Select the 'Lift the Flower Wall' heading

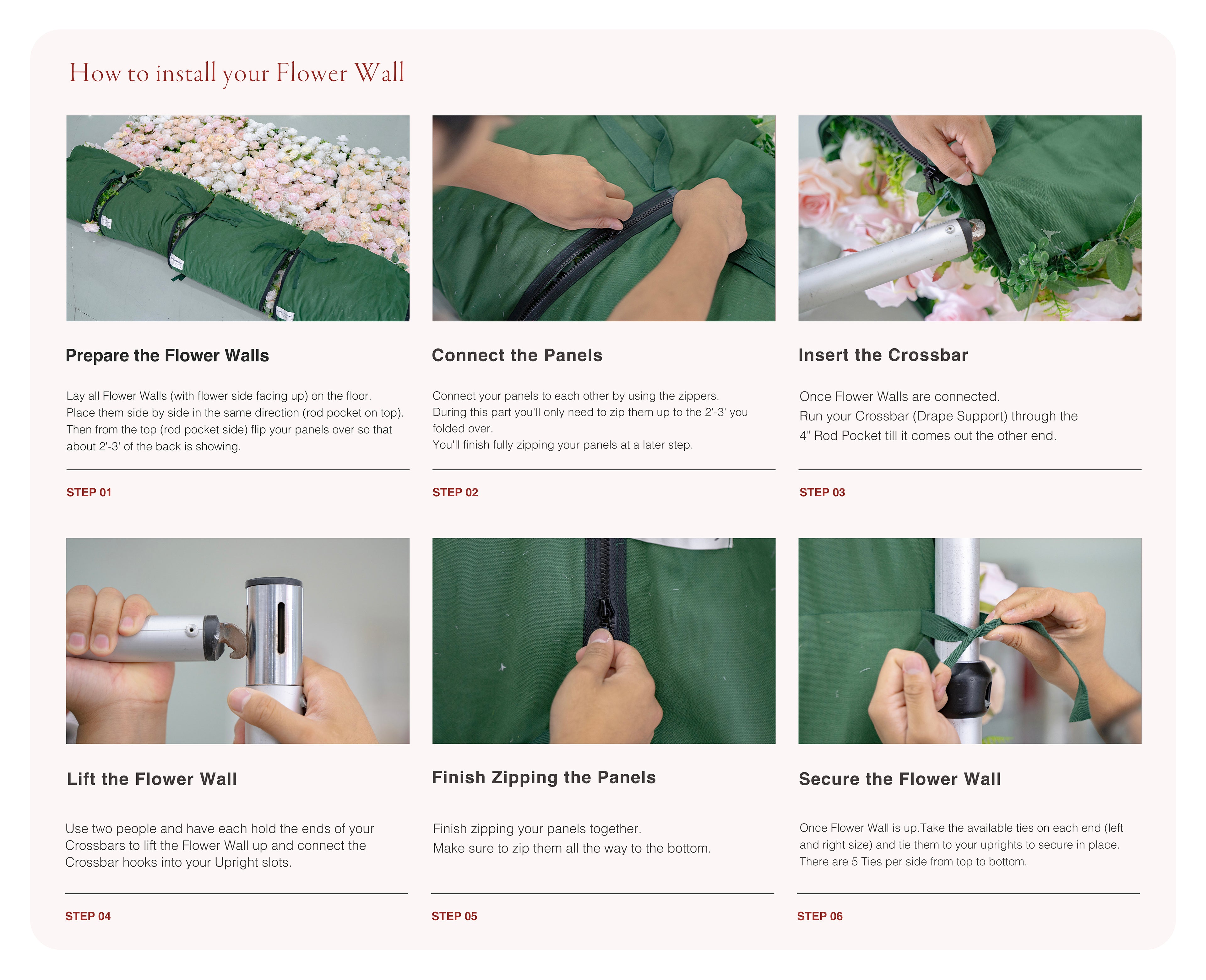(x=151, y=778)
